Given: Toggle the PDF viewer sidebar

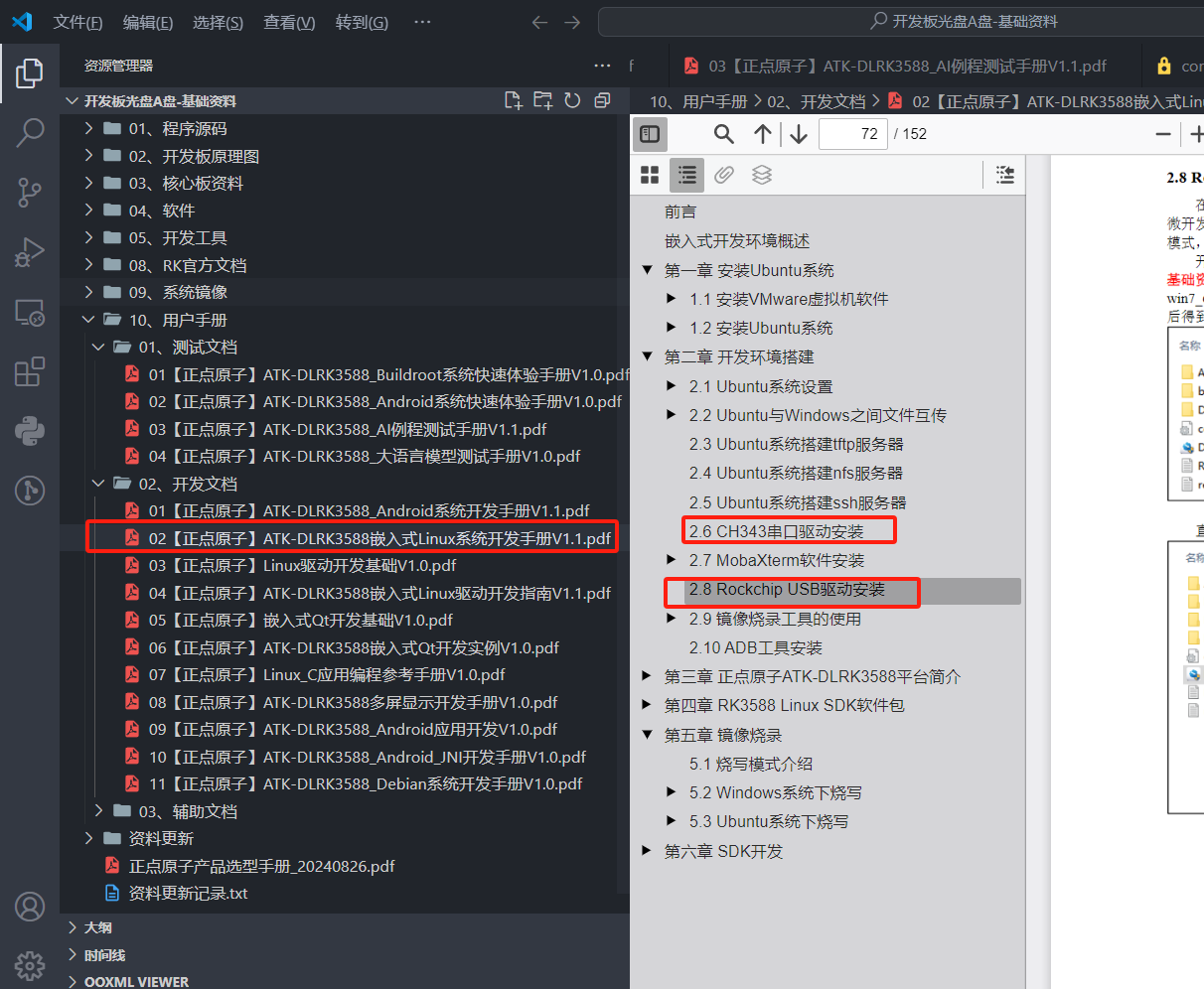Looking at the screenshot, I should pos(651,134).
